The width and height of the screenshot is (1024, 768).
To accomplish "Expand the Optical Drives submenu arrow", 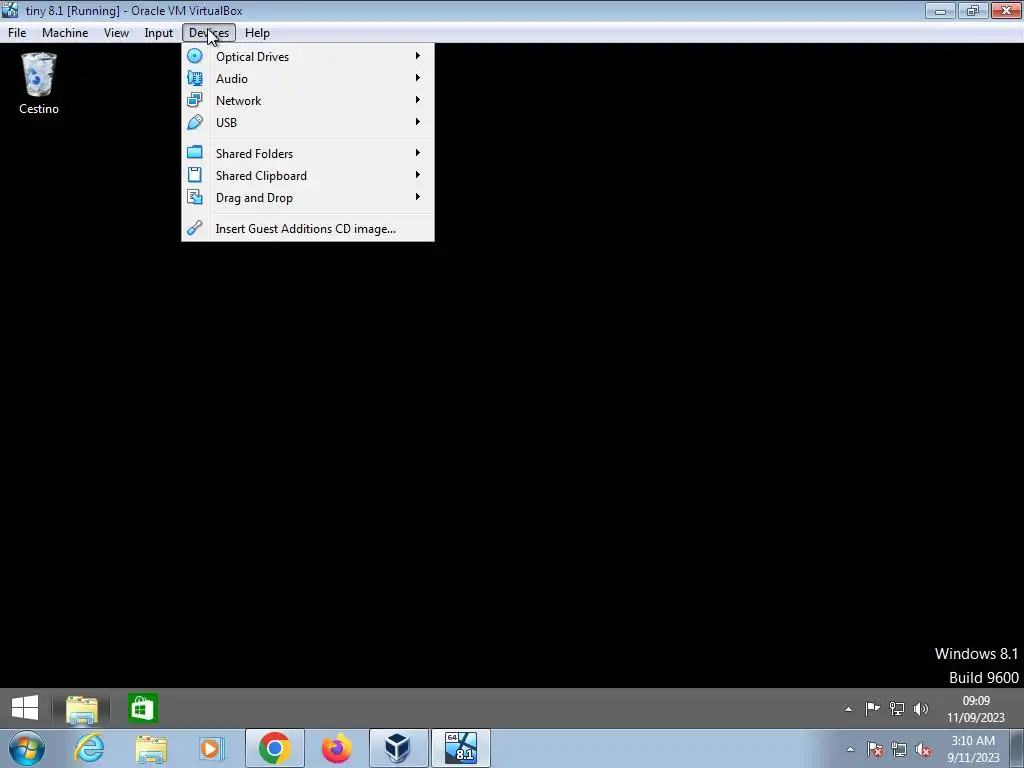I will 418,56.
